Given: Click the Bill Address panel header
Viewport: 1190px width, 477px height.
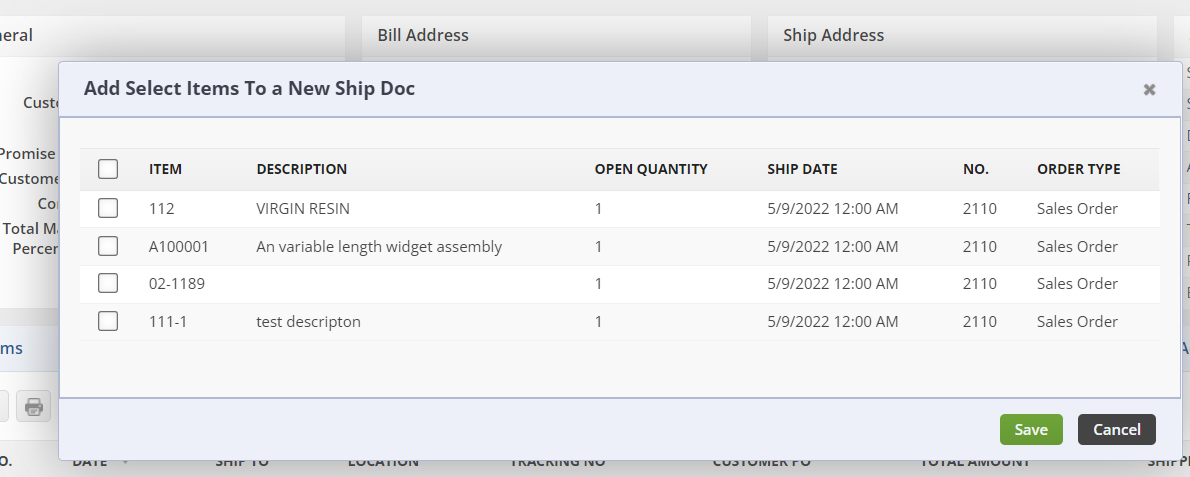Looking at the screenshot, I should click(423, 35).
